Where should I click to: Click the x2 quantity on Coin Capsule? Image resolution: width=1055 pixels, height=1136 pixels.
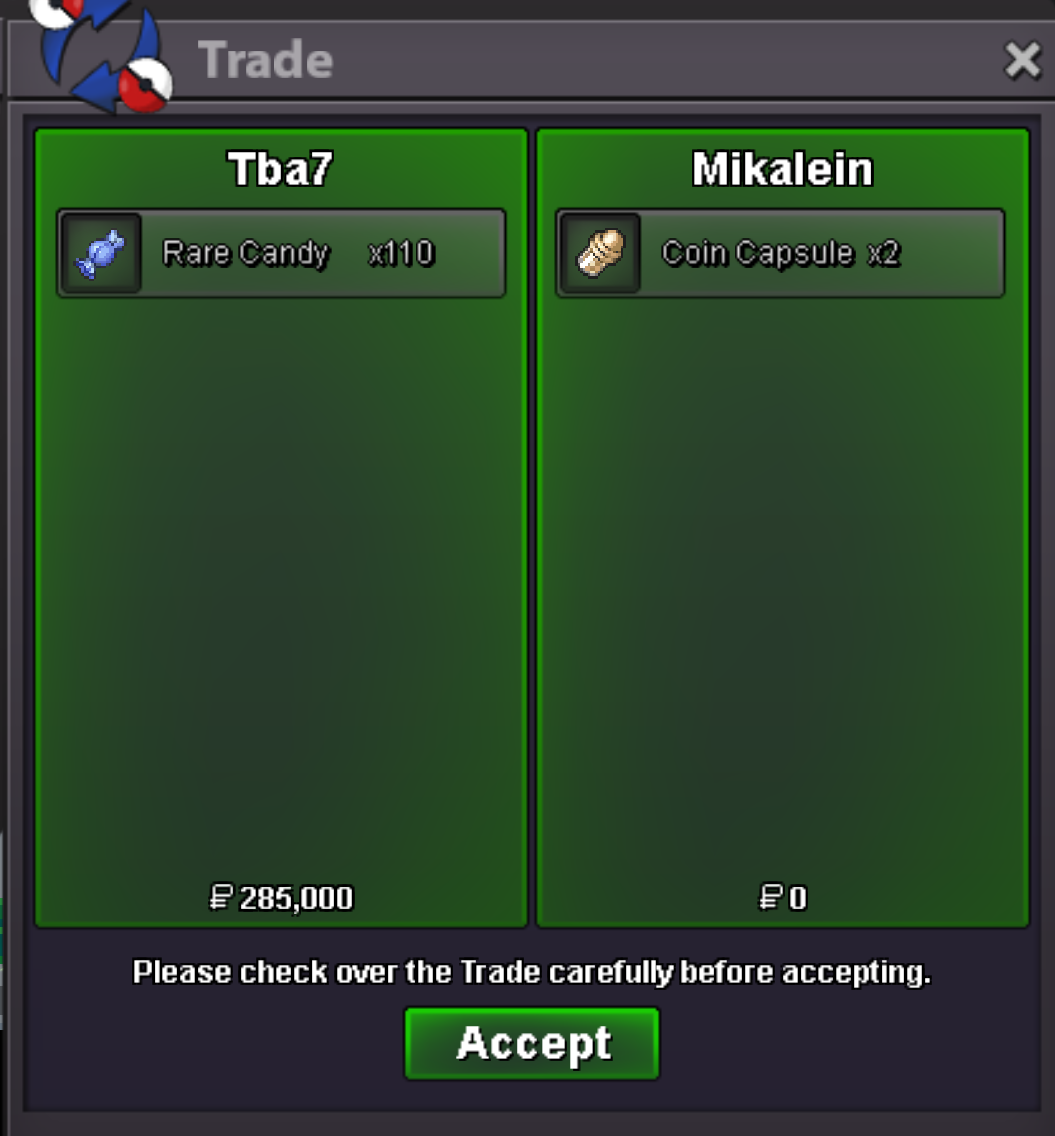point(884,254)
